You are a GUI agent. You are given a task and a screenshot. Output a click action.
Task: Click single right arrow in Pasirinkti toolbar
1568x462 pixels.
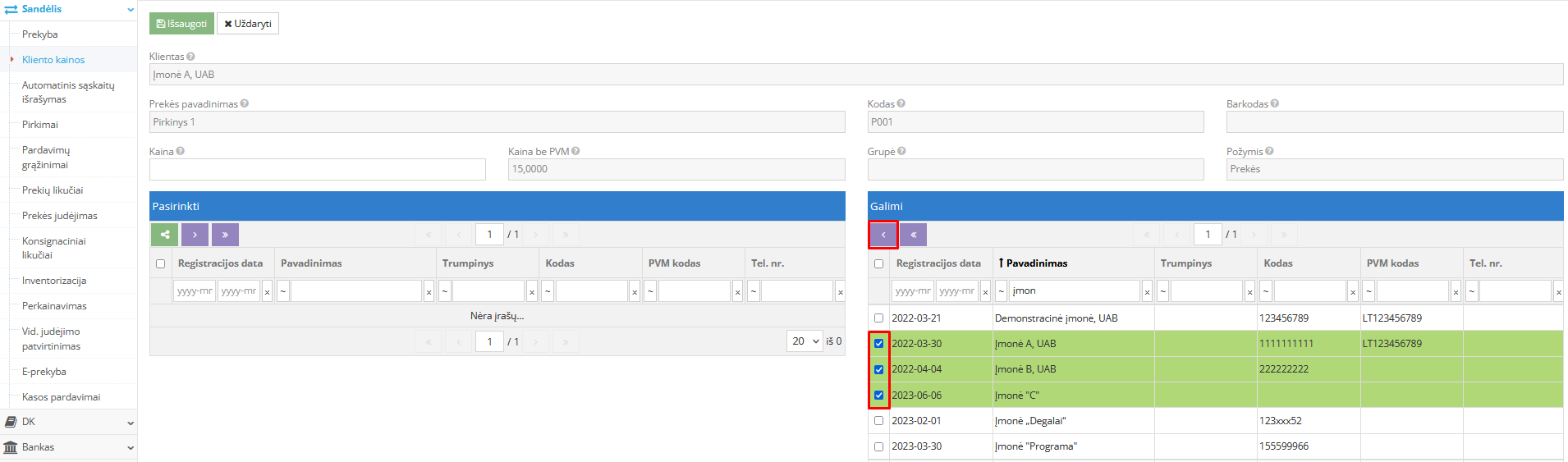(x=195, y=235)
